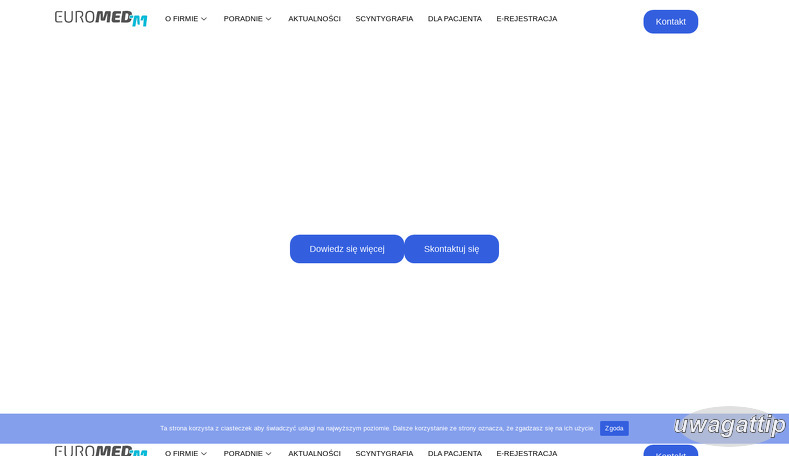Image resolution: width=789 pixels, height=456 pixels.
Task: Click the EUROMED logo below the cookie banner
Action: [101, 451]
